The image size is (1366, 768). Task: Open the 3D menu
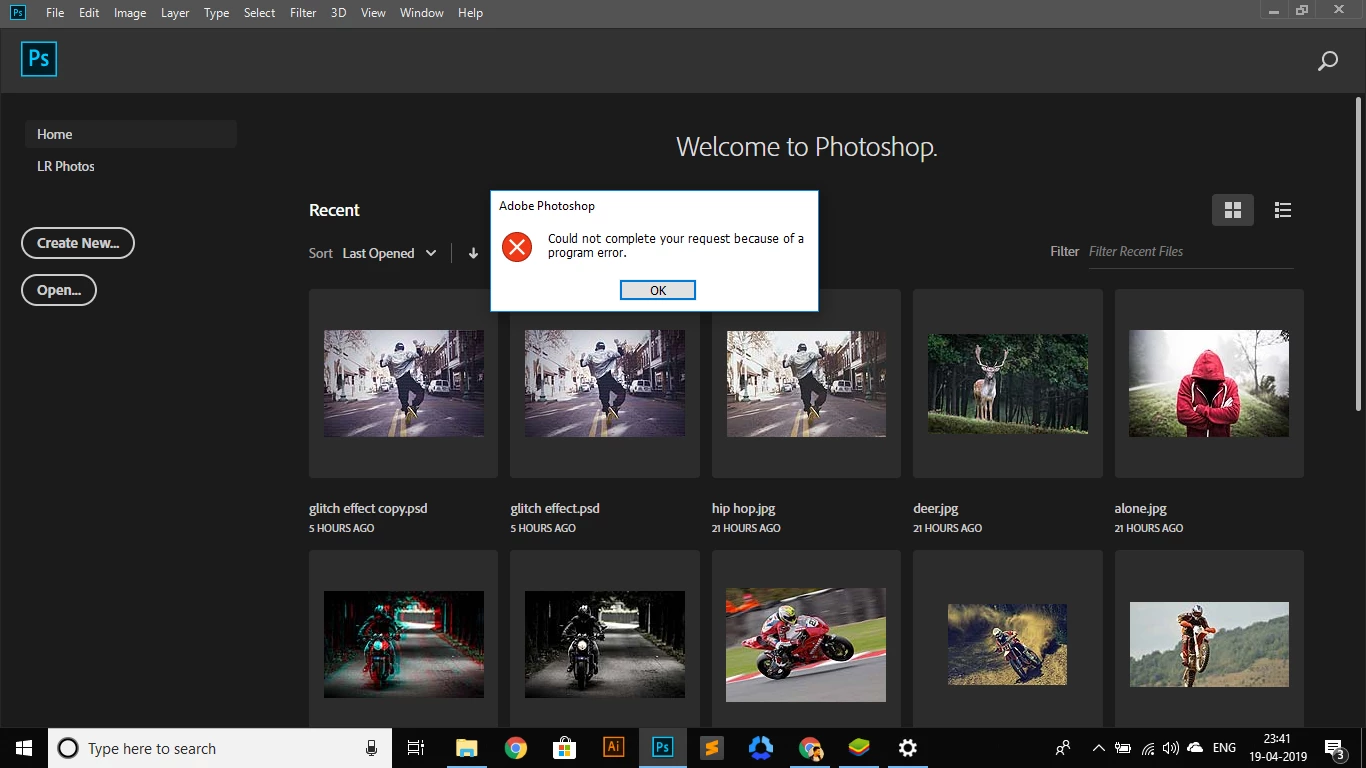tap(339, 13)
